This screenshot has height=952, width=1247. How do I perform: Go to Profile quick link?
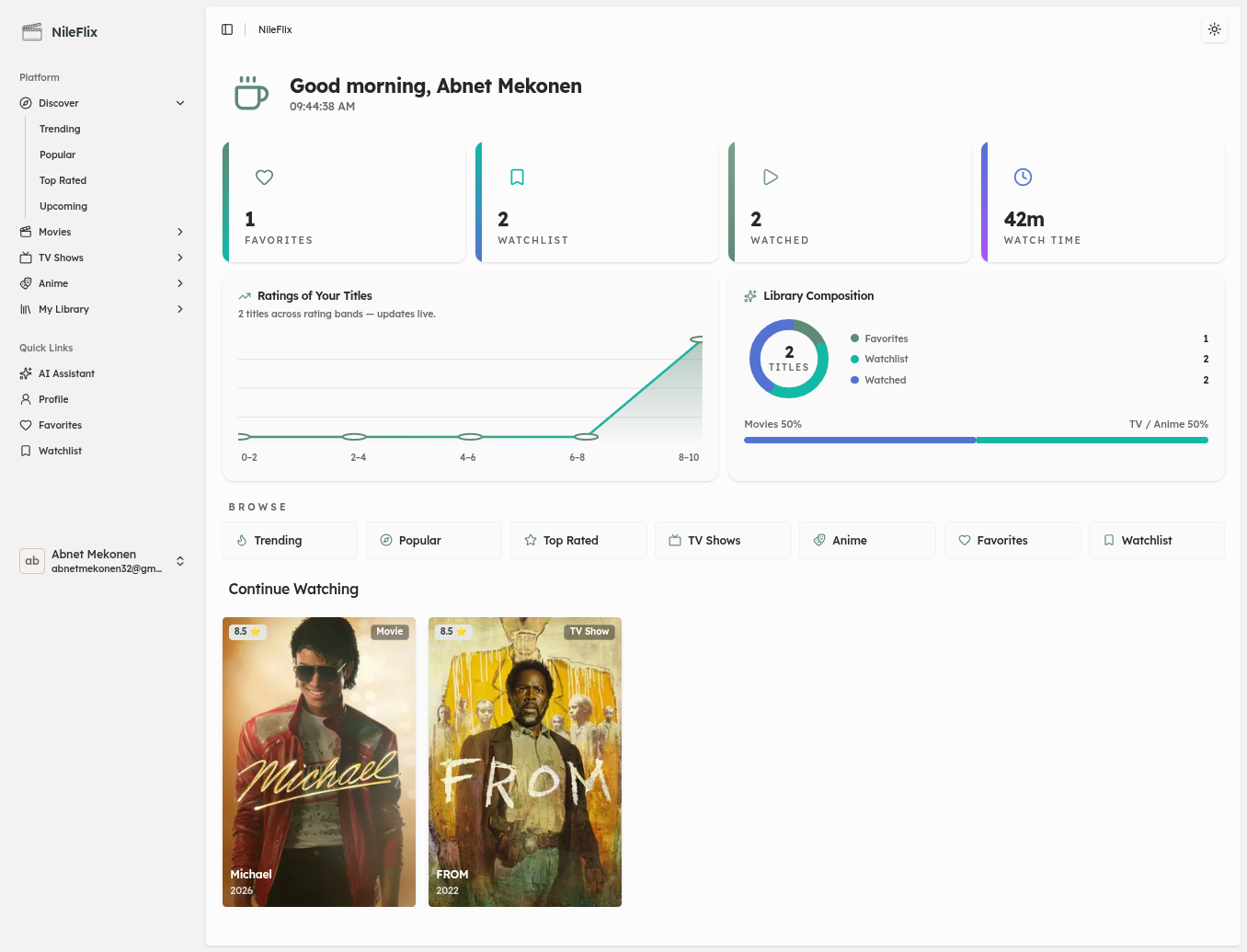pos(103,399)
